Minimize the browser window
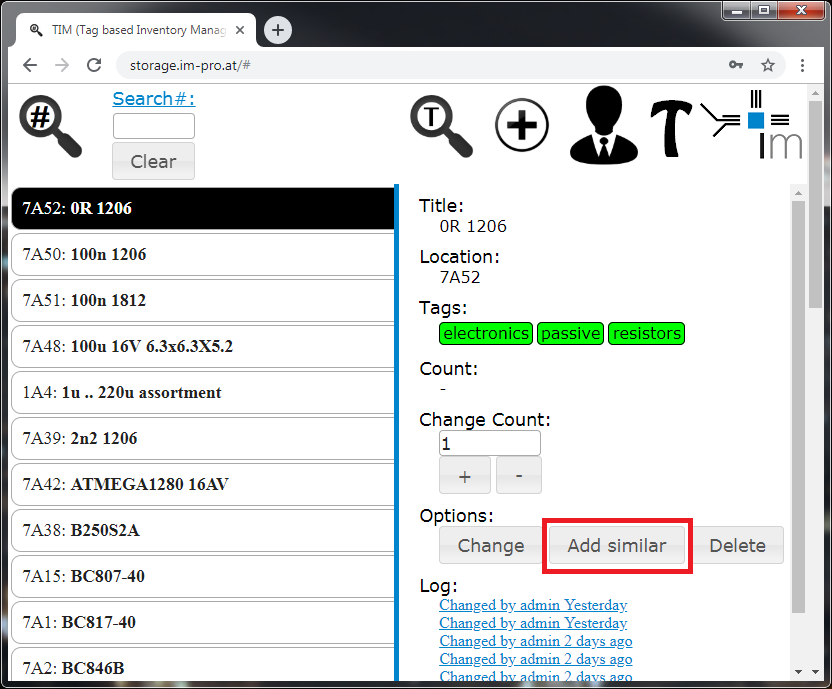The width and height of the screenshot is (832, 689). coord(737,10)
